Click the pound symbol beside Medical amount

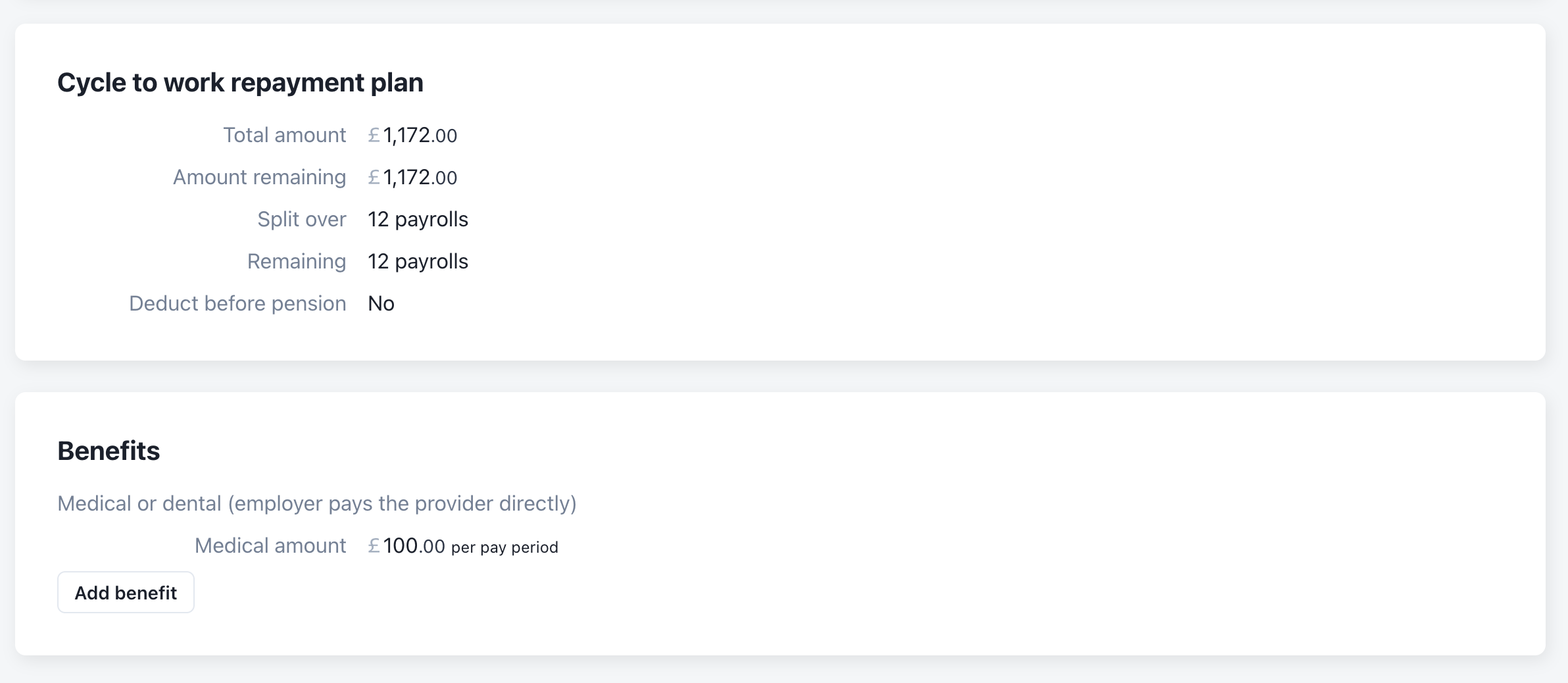tap(374, 545)
